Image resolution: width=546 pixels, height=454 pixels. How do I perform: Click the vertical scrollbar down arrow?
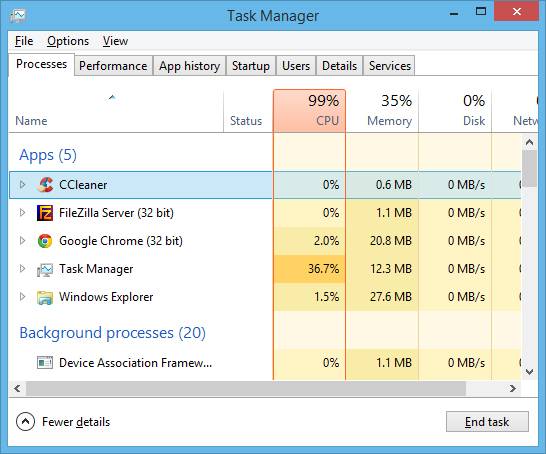click(x=529, y=372)
